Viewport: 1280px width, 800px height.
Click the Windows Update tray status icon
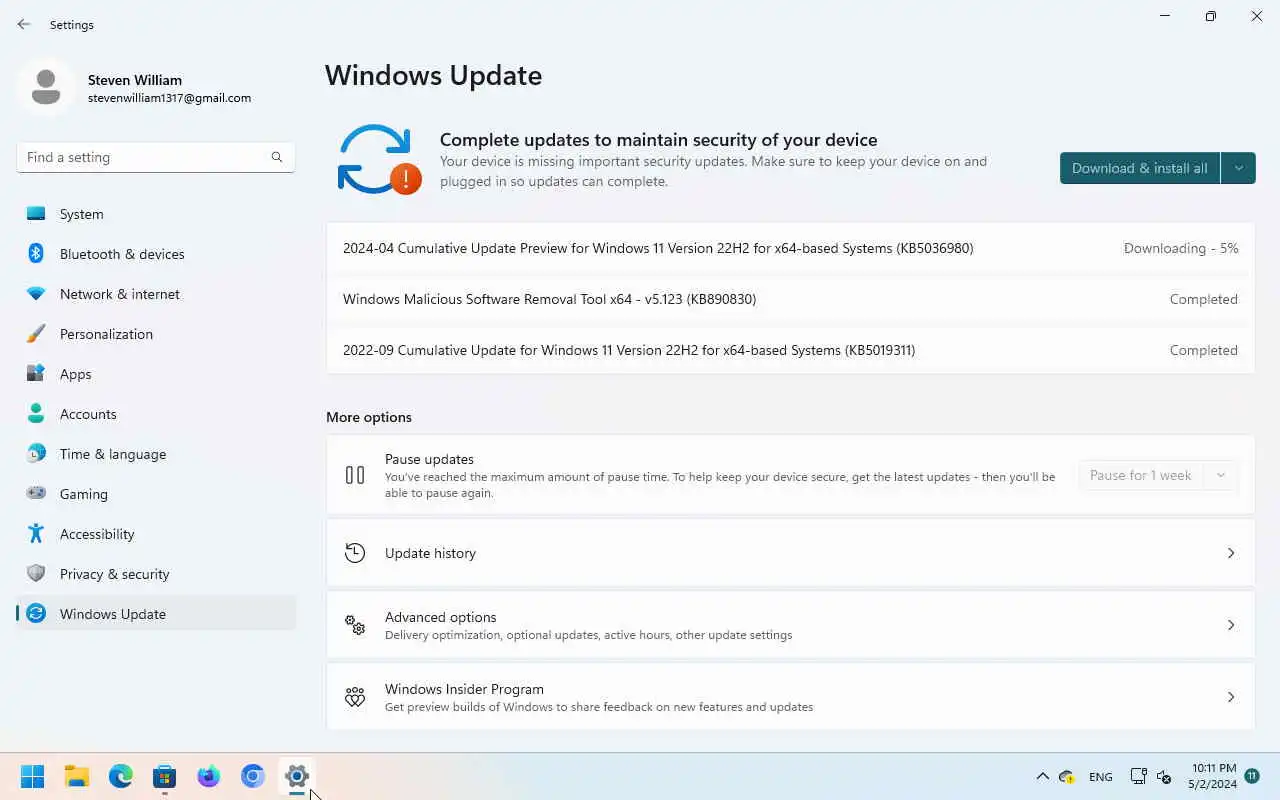1067,777
